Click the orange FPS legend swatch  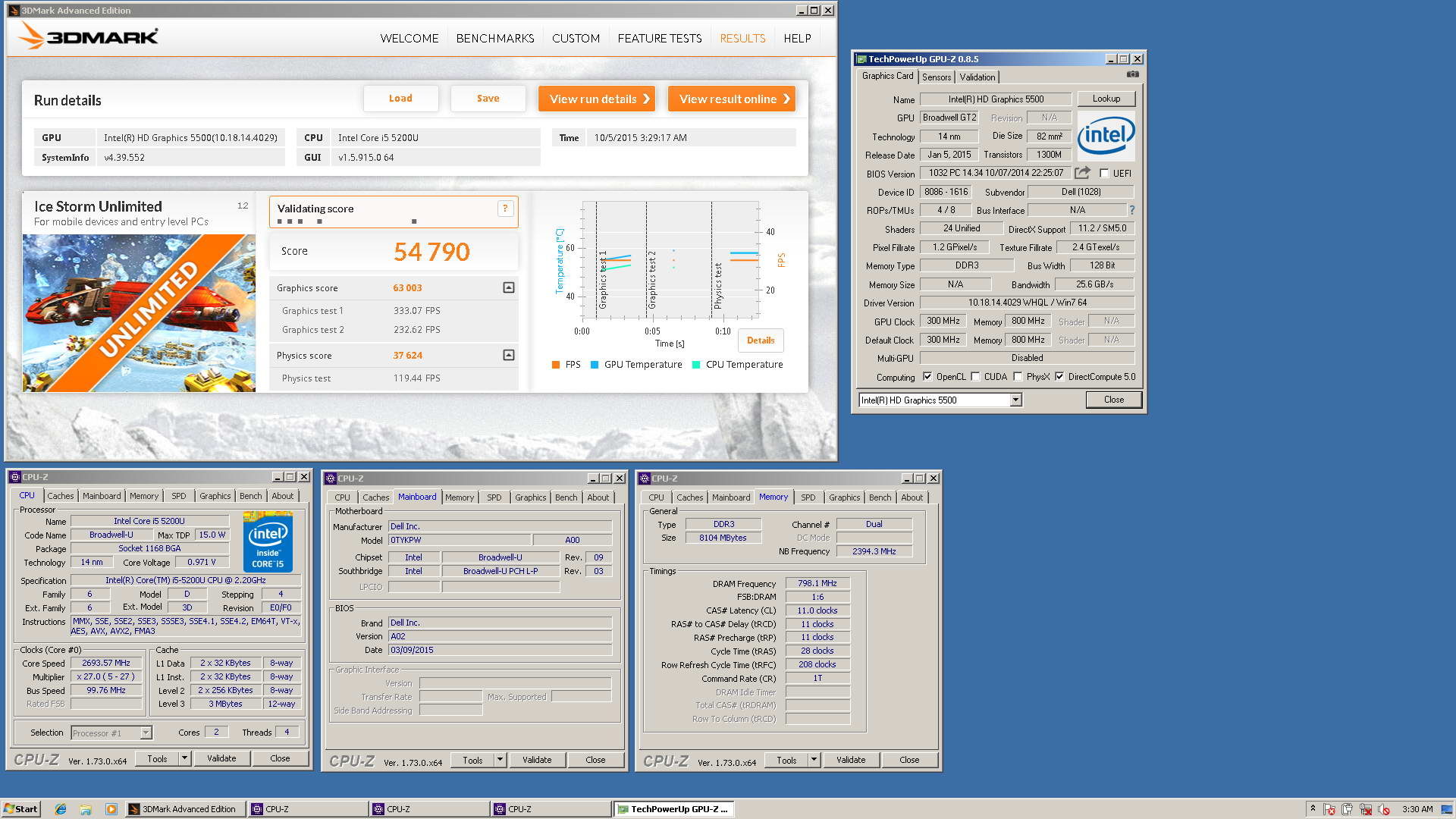pyautogui.click(x=556, y=365)
